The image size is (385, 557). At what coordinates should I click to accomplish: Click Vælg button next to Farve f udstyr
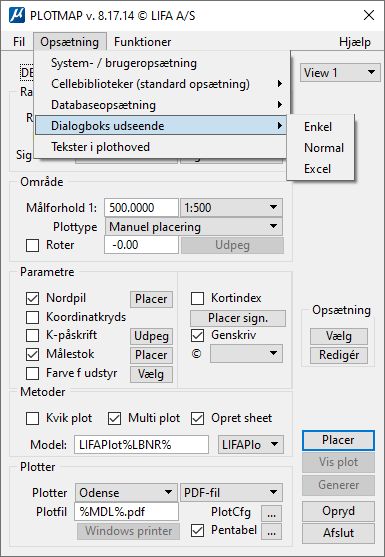click(x=151, y=374)
